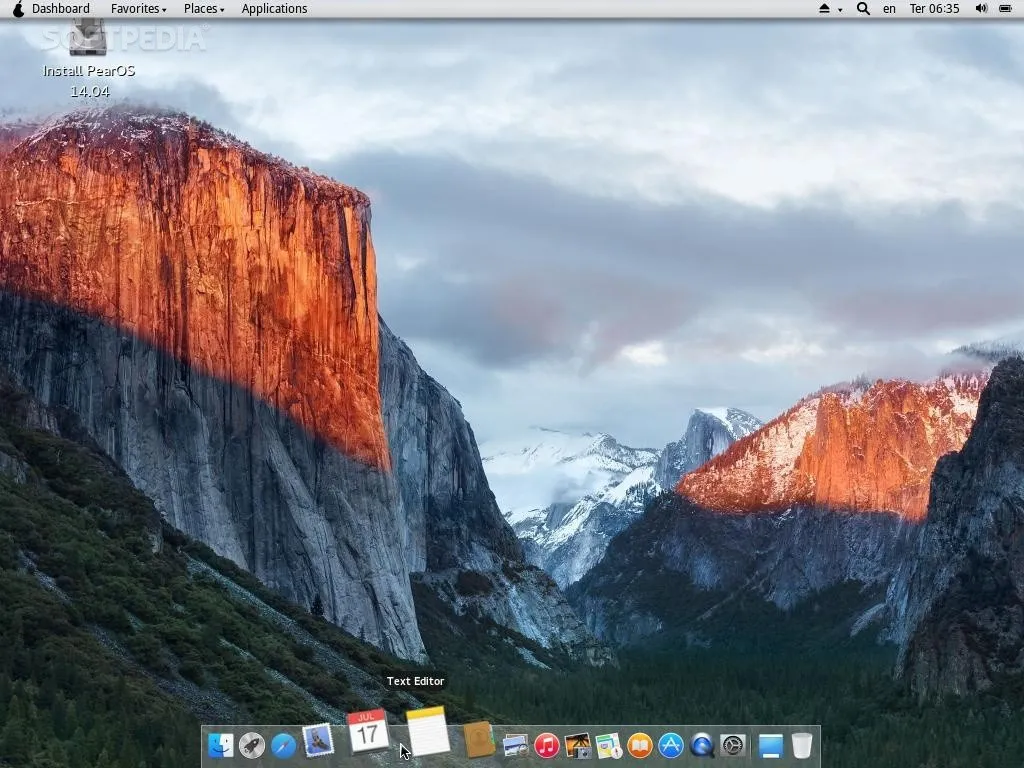Start iTunes from the dock
Image resolution: width=1024 pixels, height=768 pixels.
tap(546, 745)
